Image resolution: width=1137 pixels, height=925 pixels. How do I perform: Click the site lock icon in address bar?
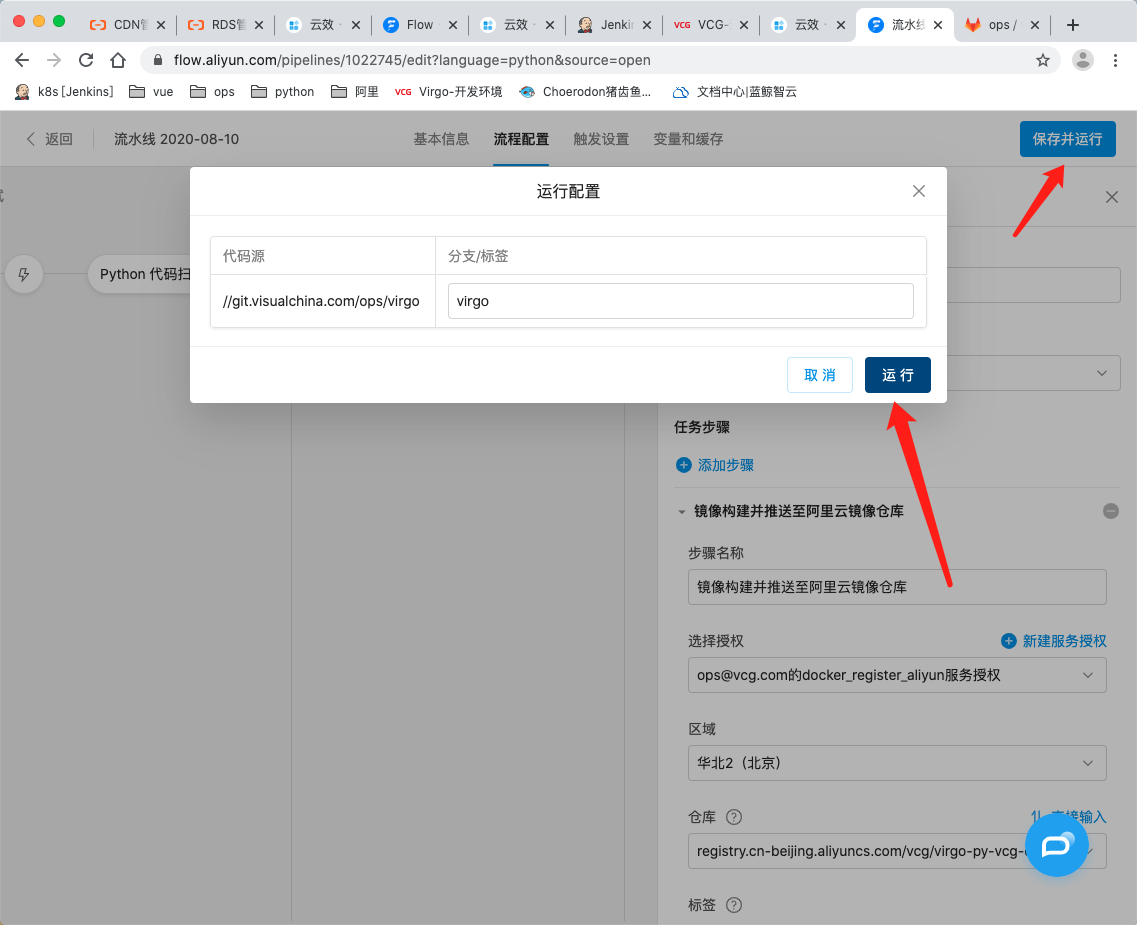click(157, 60)
